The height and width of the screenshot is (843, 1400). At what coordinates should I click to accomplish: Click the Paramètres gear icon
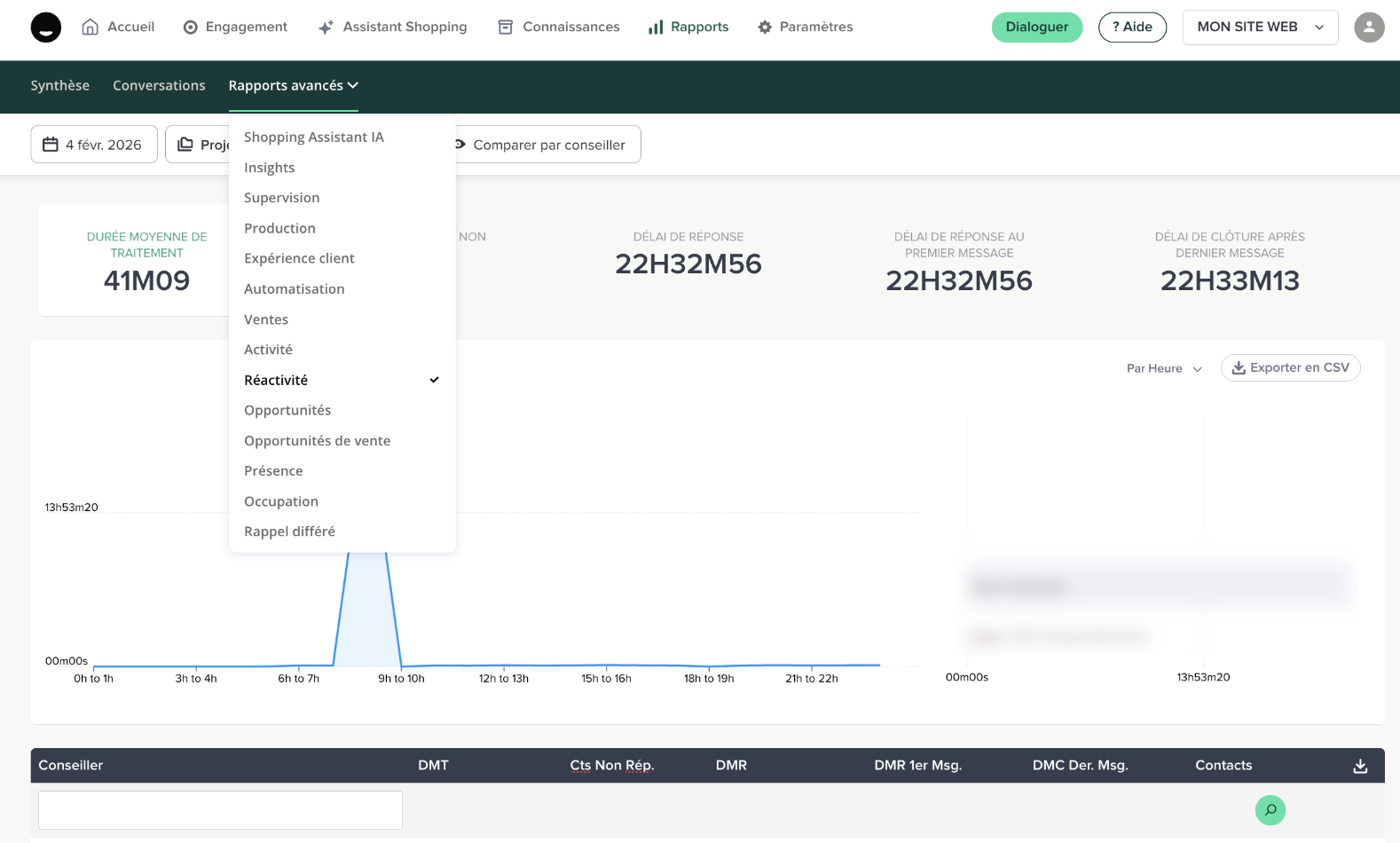coord(764,28)
